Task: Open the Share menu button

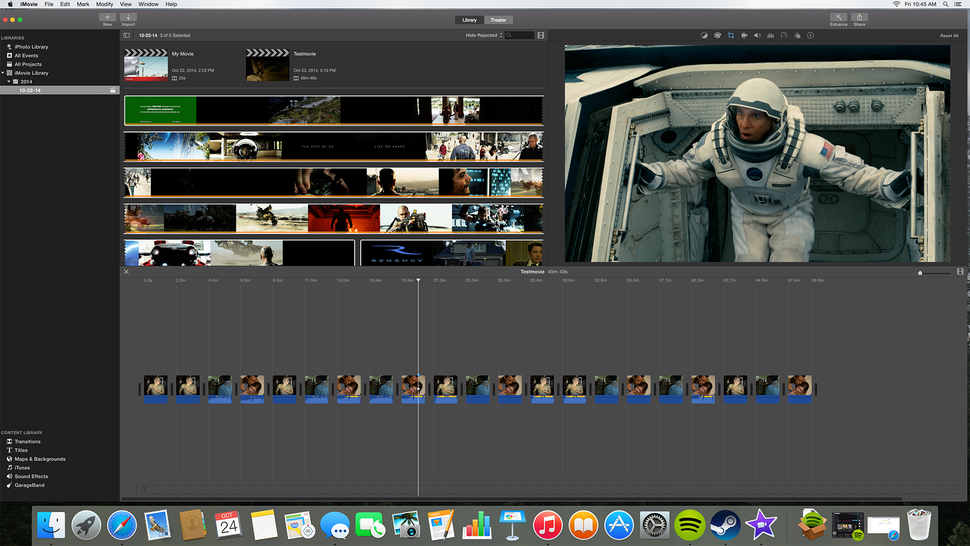Action: pyautogui.click(x=859, y=17)
